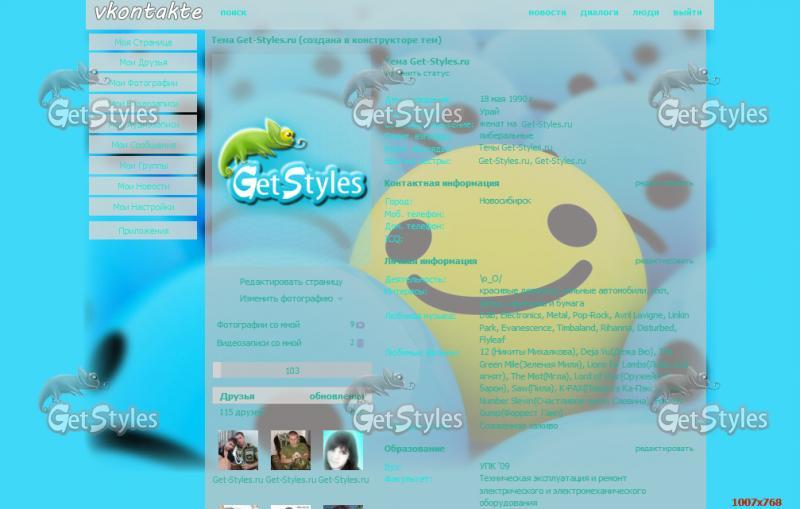This screenshot has height=509, width=800.
Task: Open friend photo of dark-haired girl
Action: (343, 450)
